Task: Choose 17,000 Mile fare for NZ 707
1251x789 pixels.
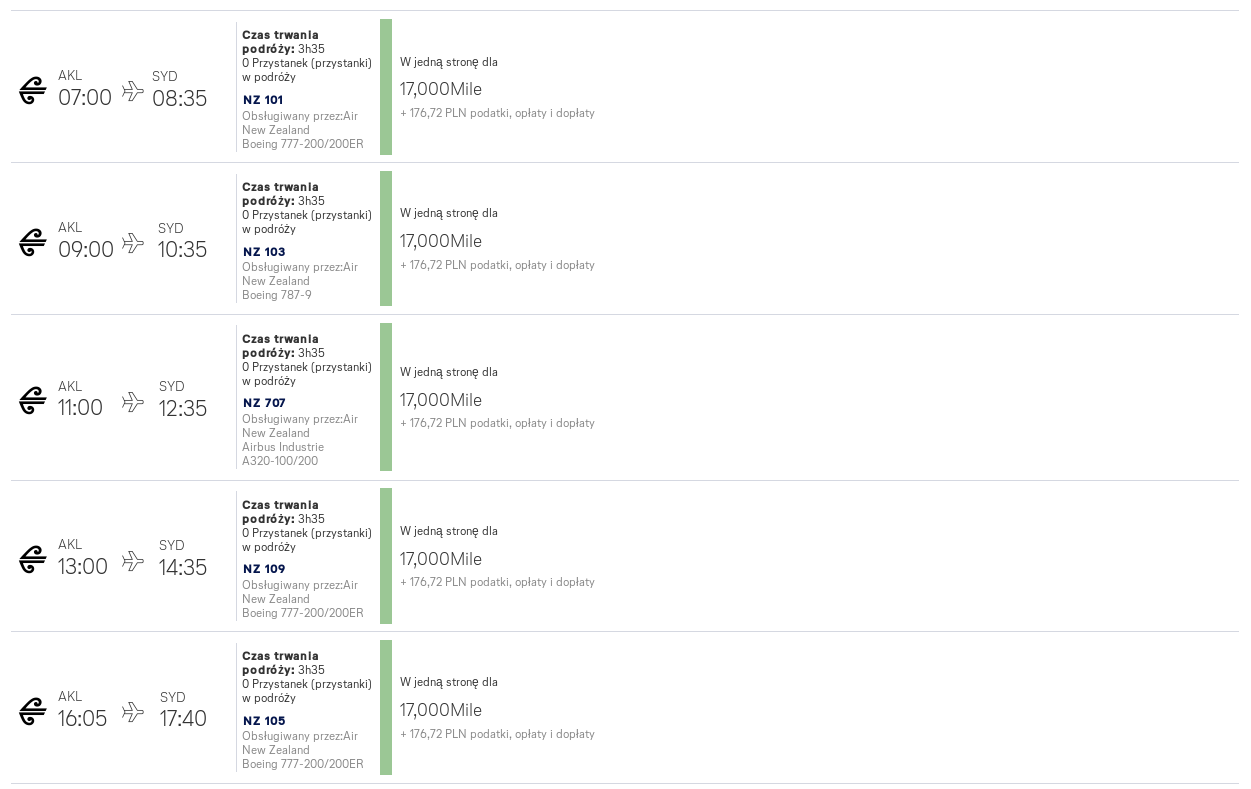Action: [x=441, y=400]
